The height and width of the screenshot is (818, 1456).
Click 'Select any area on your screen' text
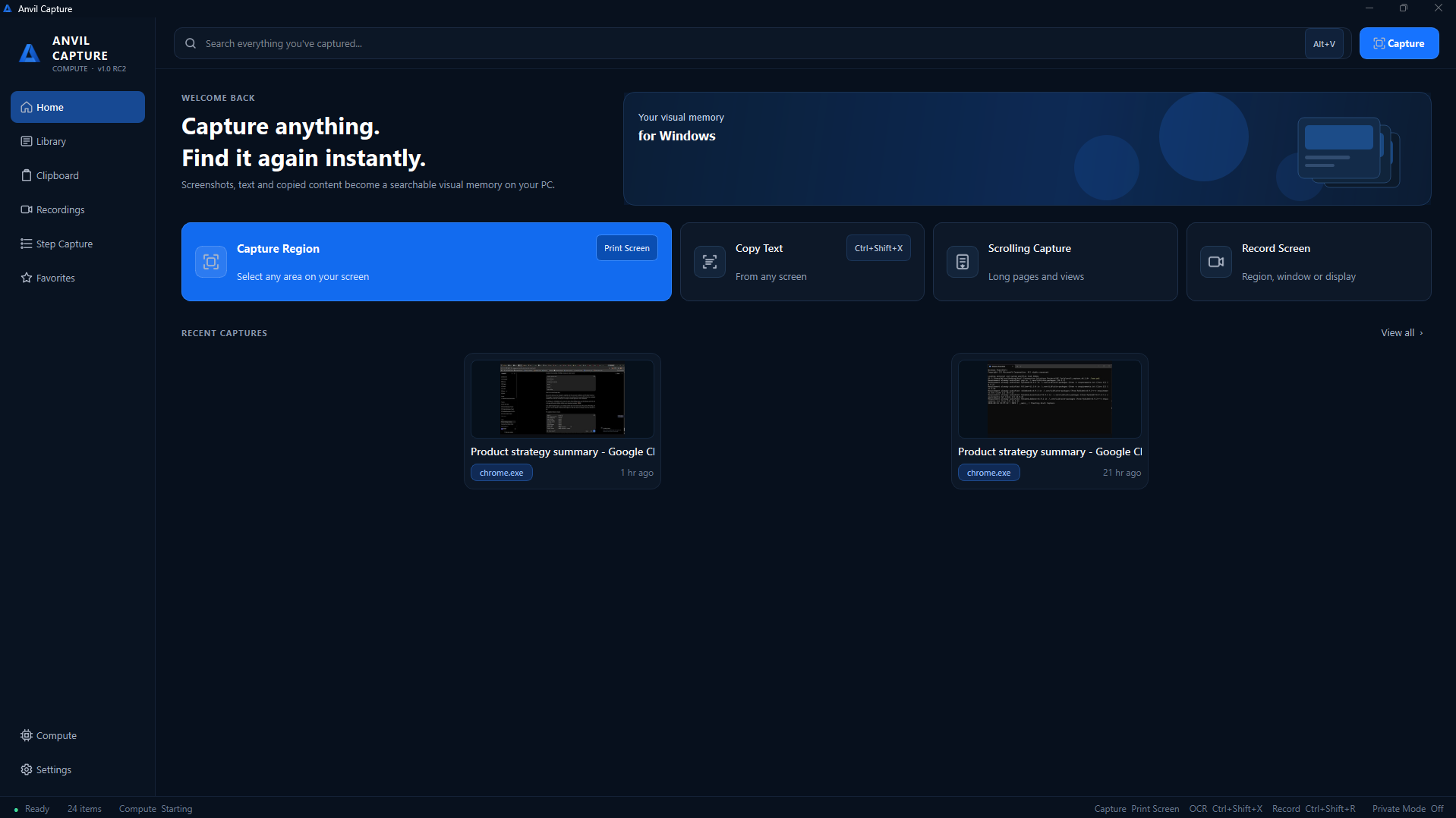tap(303, 277)
